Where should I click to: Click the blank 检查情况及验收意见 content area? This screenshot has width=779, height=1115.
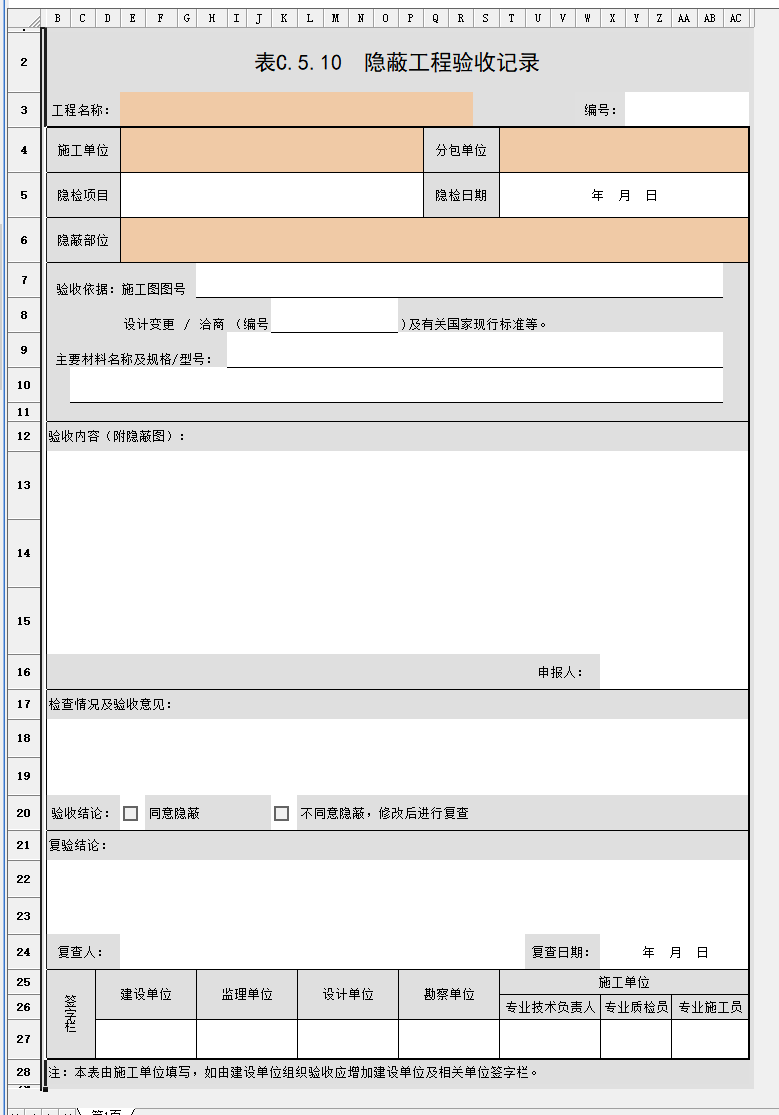pos(398,757)
